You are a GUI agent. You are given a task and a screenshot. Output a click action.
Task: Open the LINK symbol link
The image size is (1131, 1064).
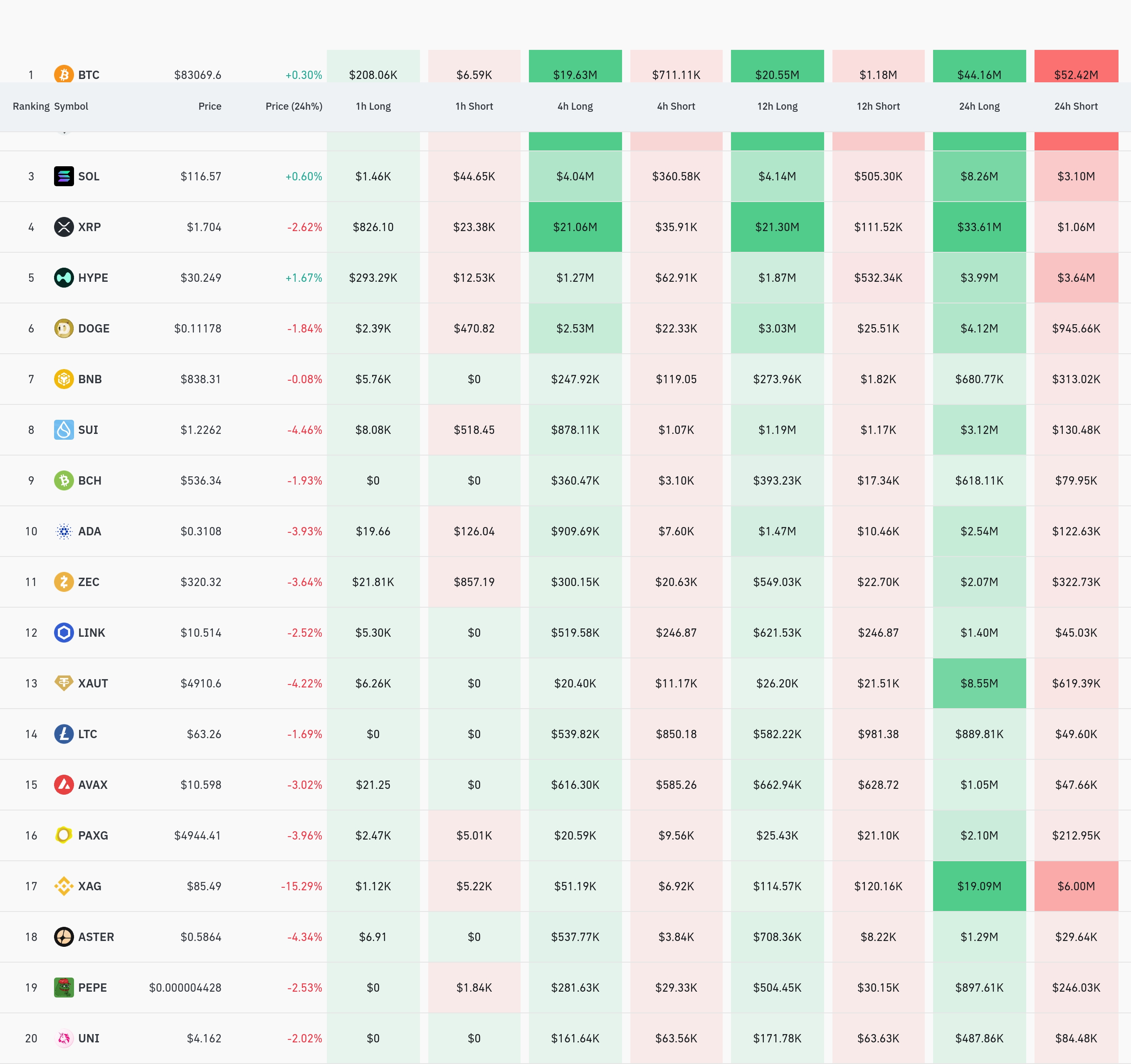point(91,632)
